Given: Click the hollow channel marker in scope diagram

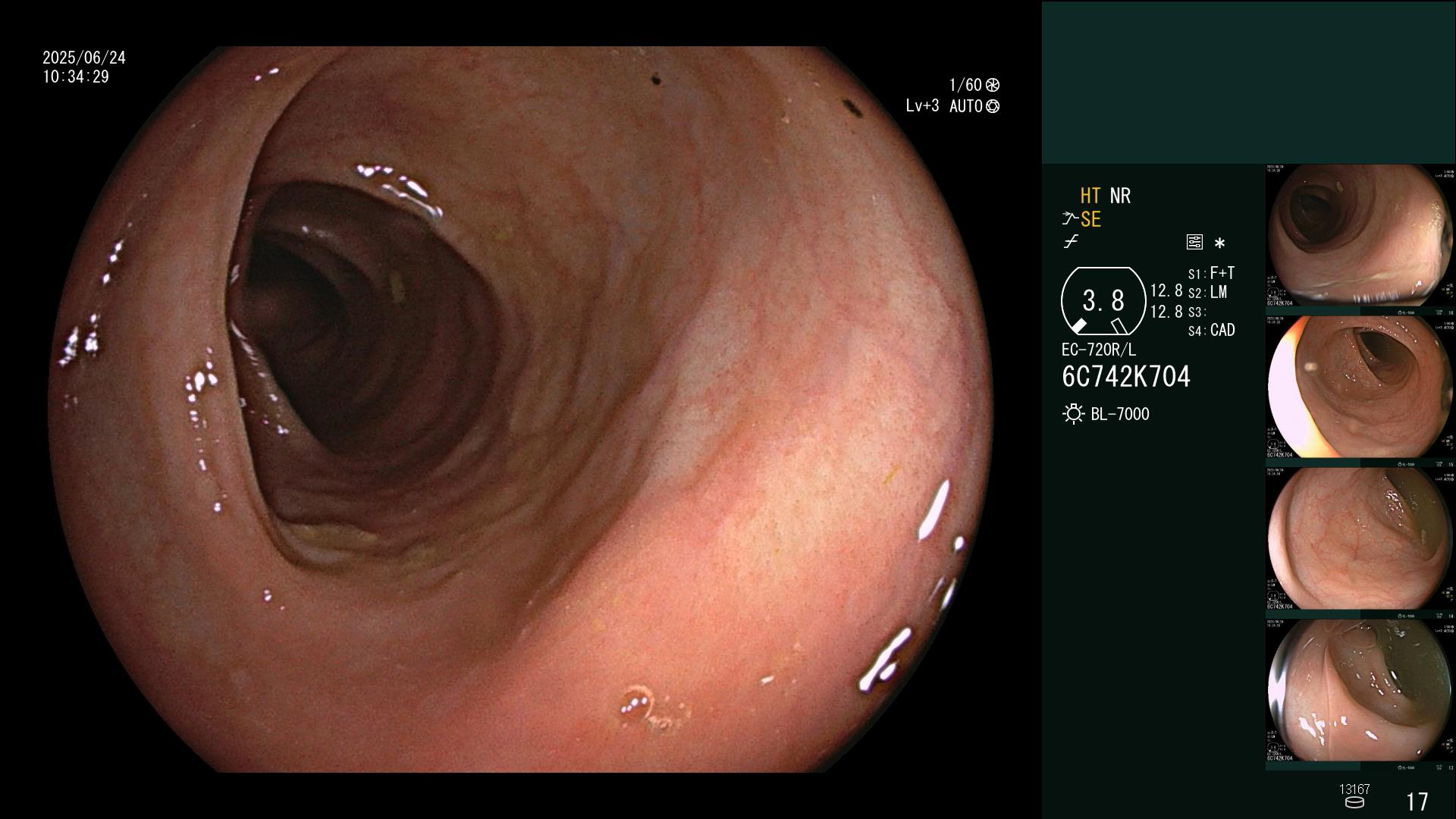Looking at the screenshot, I should click(x=1119, y=326).
